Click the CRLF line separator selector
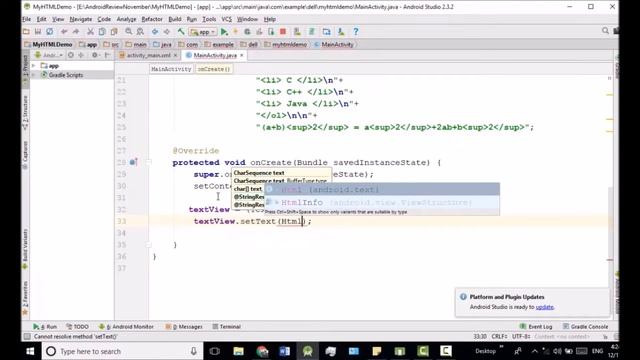The height and width of the screenshot is (360, 640). (x=499, y=336)
